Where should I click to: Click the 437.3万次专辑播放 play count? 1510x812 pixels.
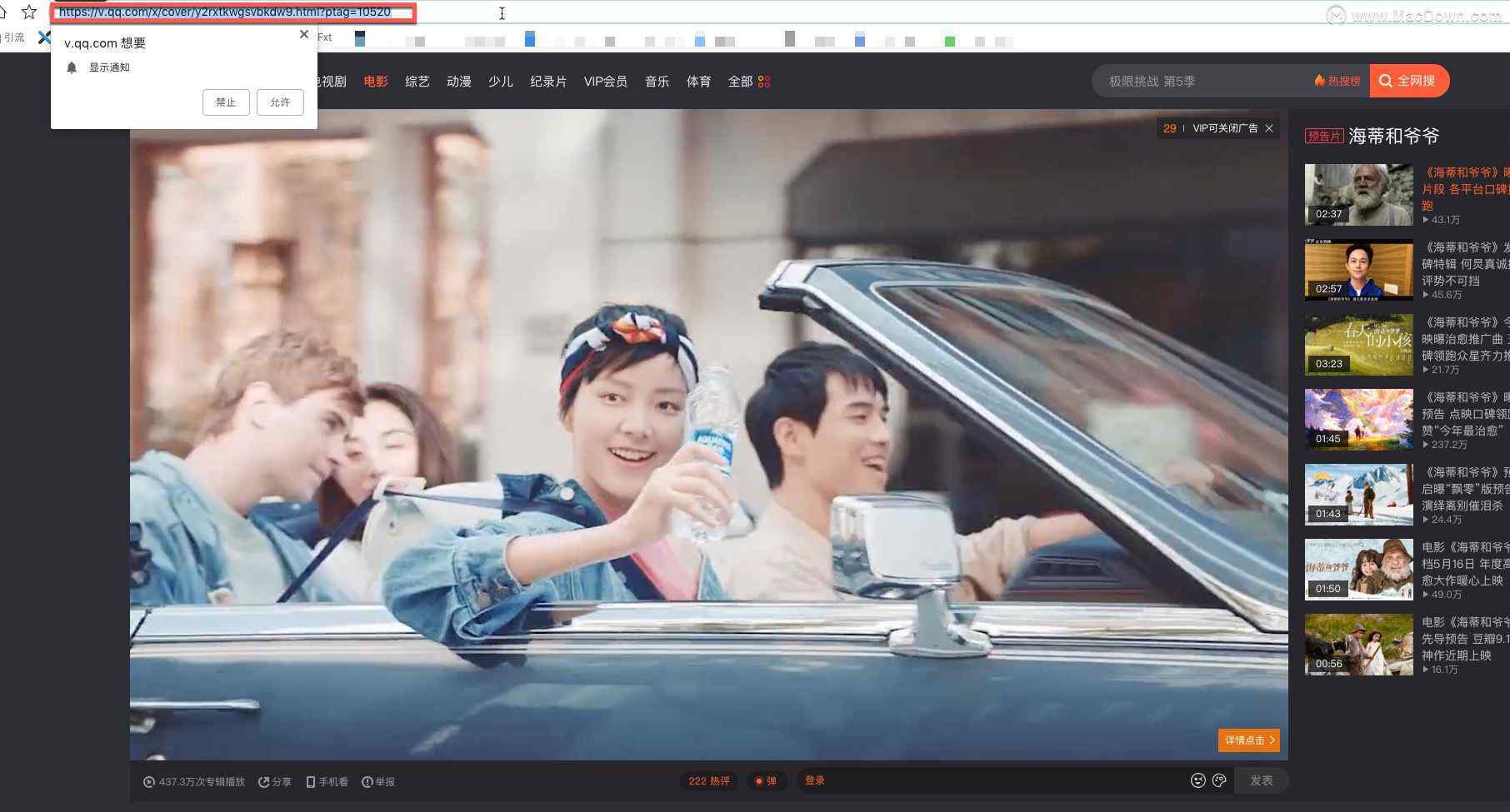pos(194,782)
